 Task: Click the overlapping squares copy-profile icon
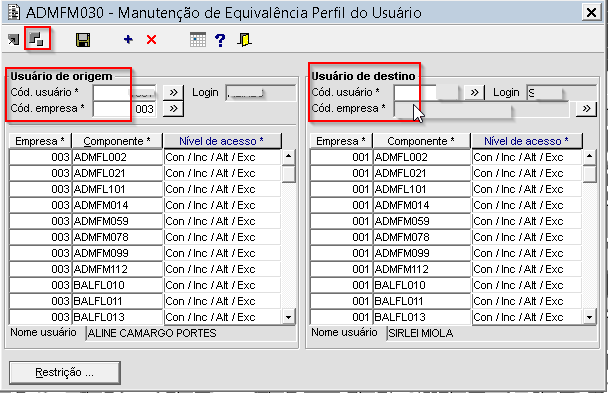(37, 39)
